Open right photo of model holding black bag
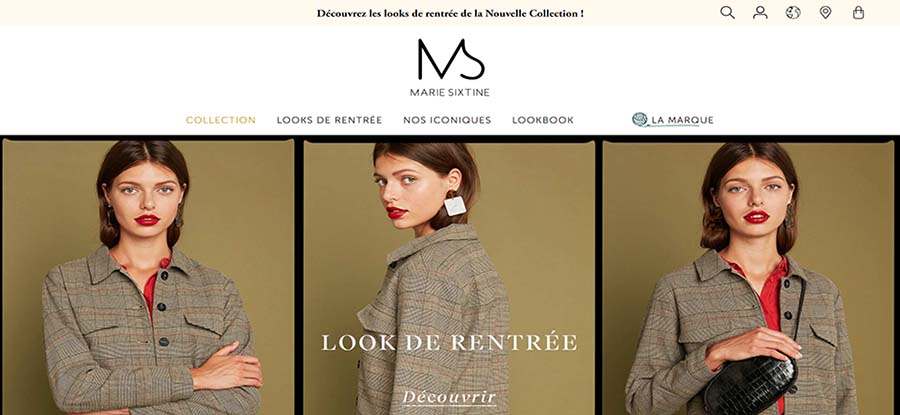The height and width of the screenshot is (415, 900). tap(748, 279)
